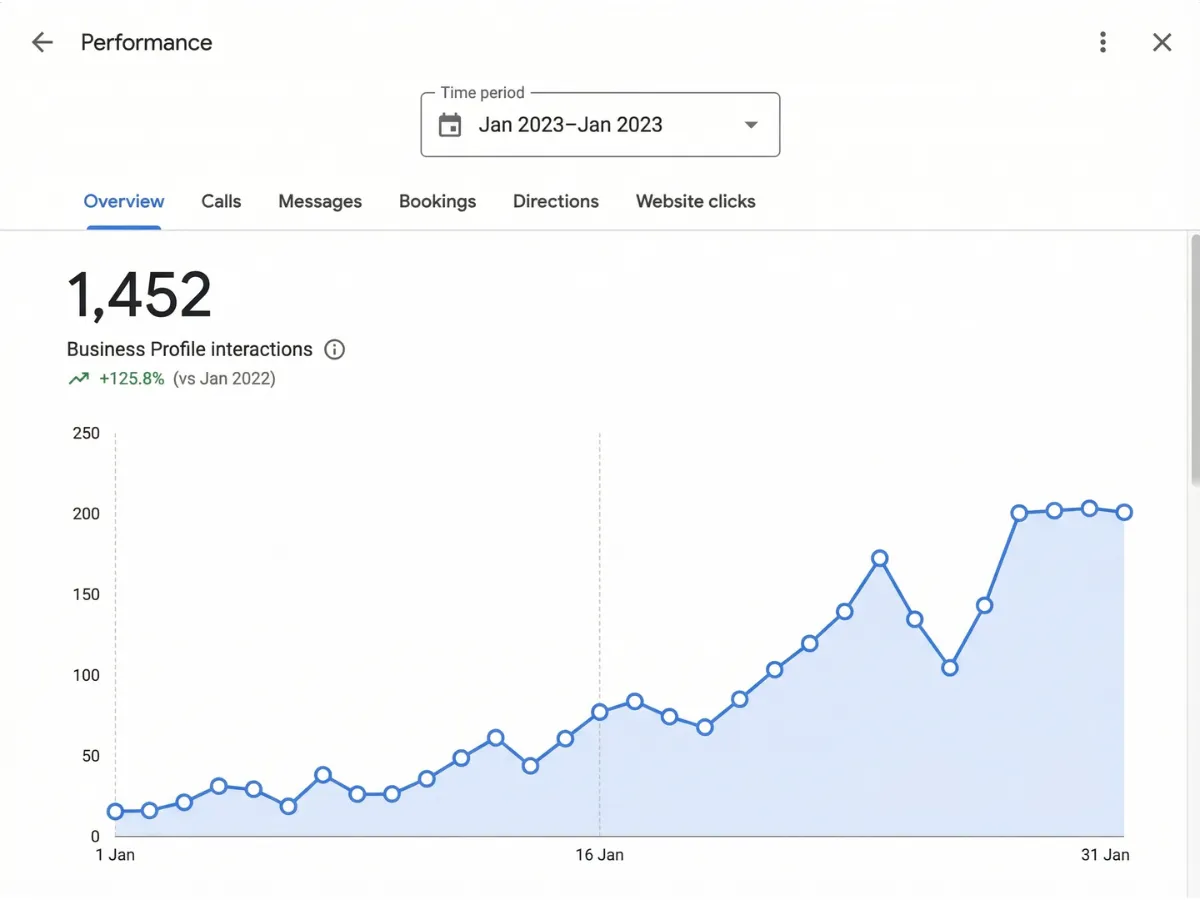Click the calendar icon in Time period field
This screenshot has width=1200, height=900.
click(x=449, y=124)
